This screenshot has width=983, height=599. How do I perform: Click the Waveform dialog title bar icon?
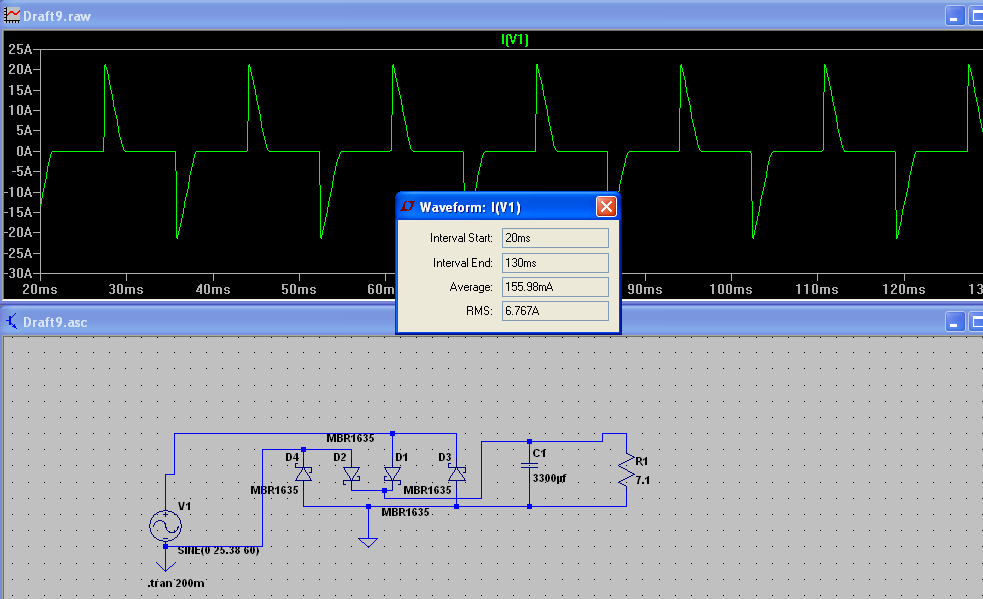tap(408, 207)
